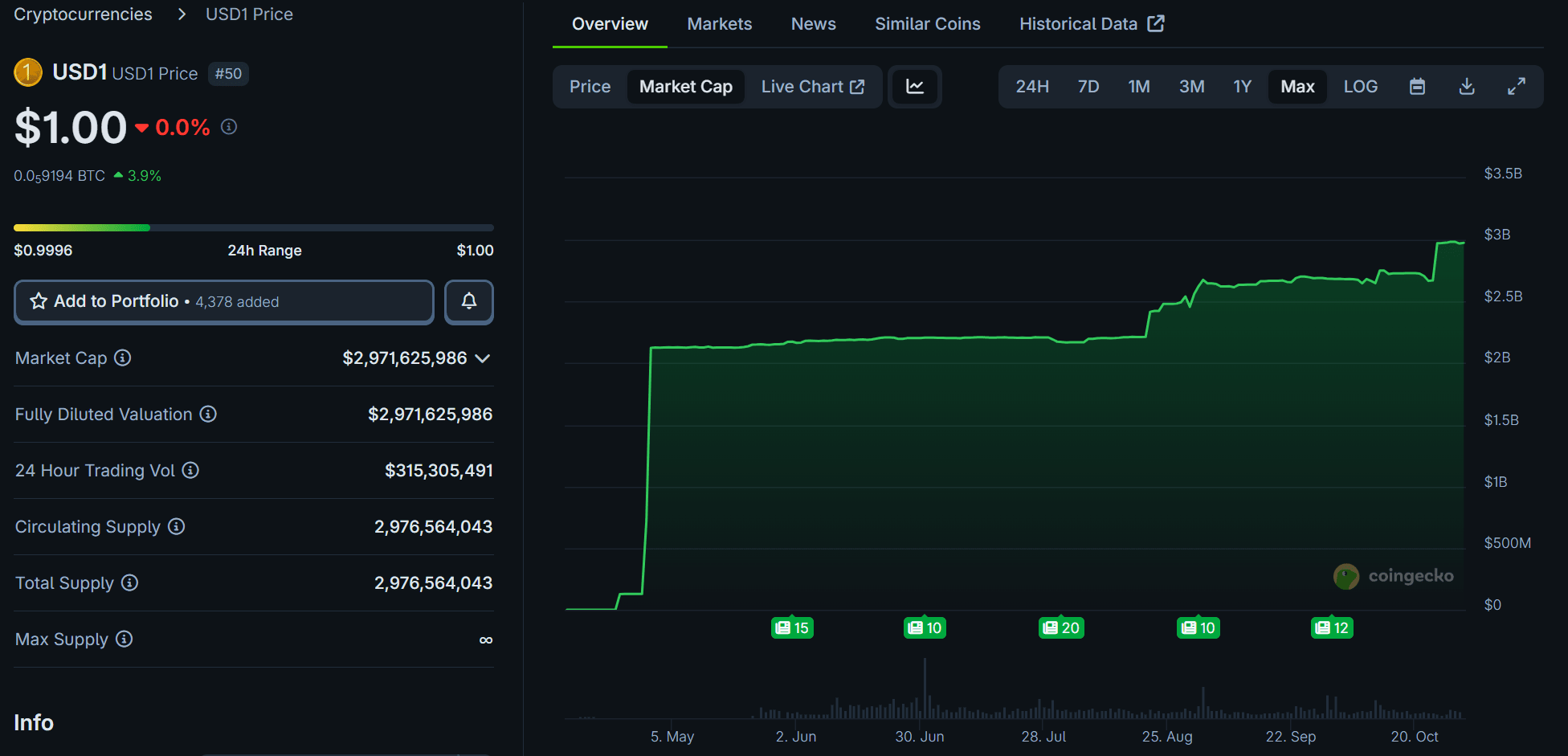This screenshot has width=1568, height=756.
Task: Open the Cryptocurrencies breadcrumb menu
Action: point(83,14)
